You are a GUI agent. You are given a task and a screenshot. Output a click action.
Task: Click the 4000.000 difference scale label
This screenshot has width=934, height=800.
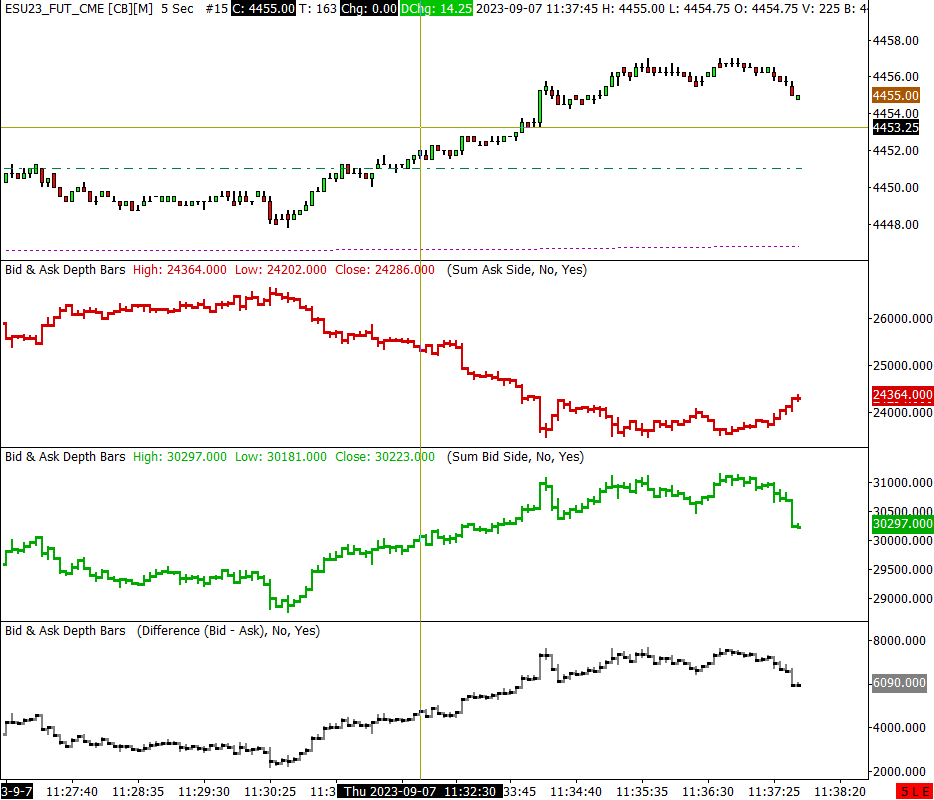899,727
